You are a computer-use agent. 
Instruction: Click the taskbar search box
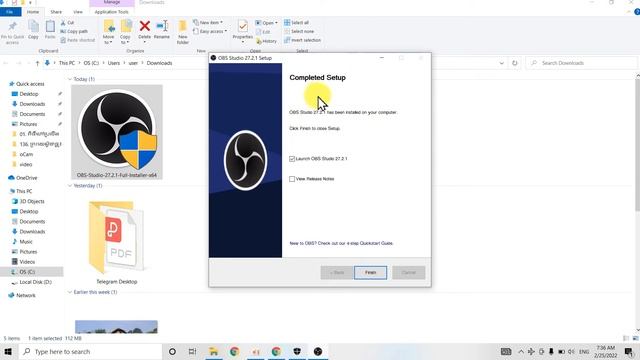coord(91,351)
